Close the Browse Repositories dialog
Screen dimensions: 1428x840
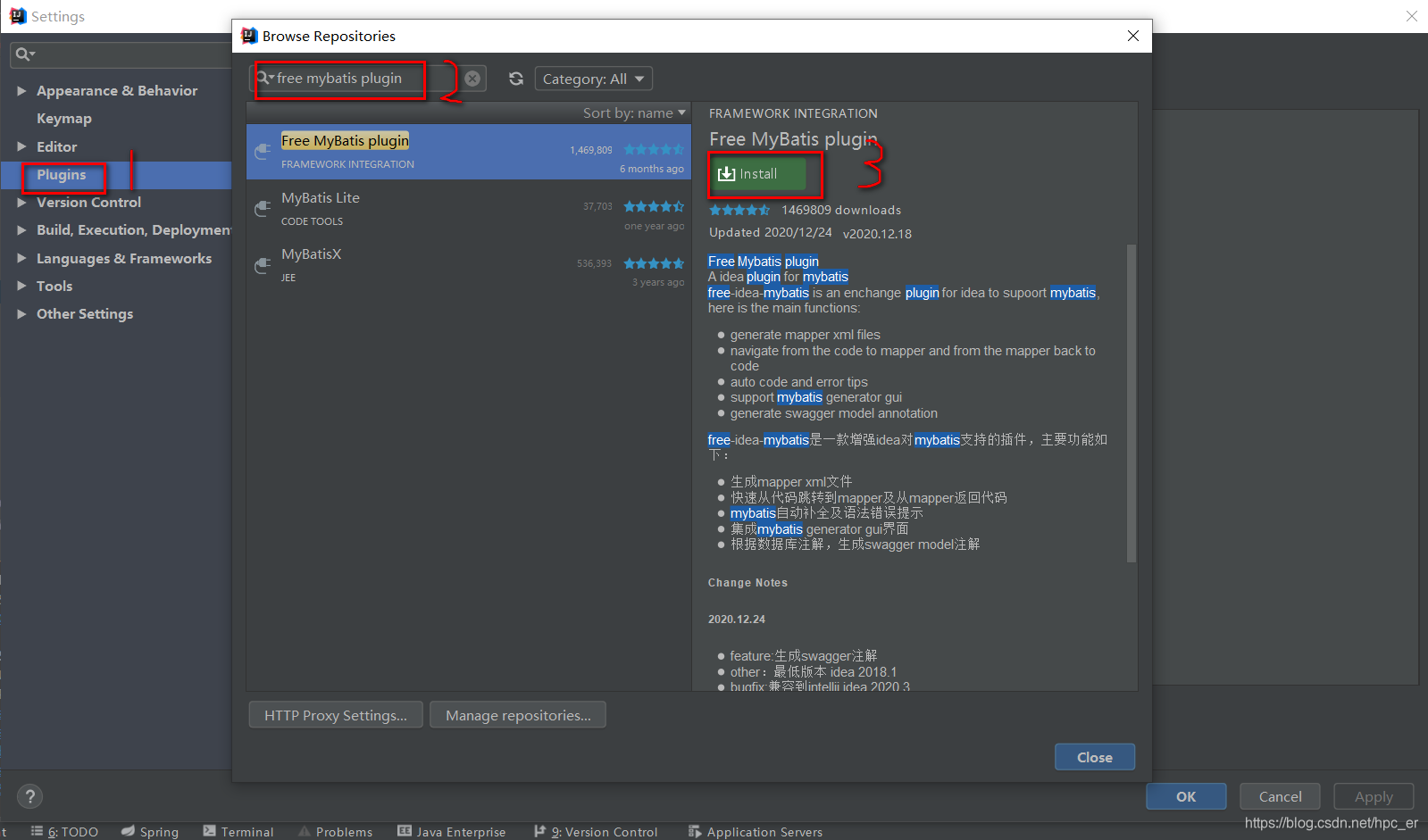(x=1095, y=757)
